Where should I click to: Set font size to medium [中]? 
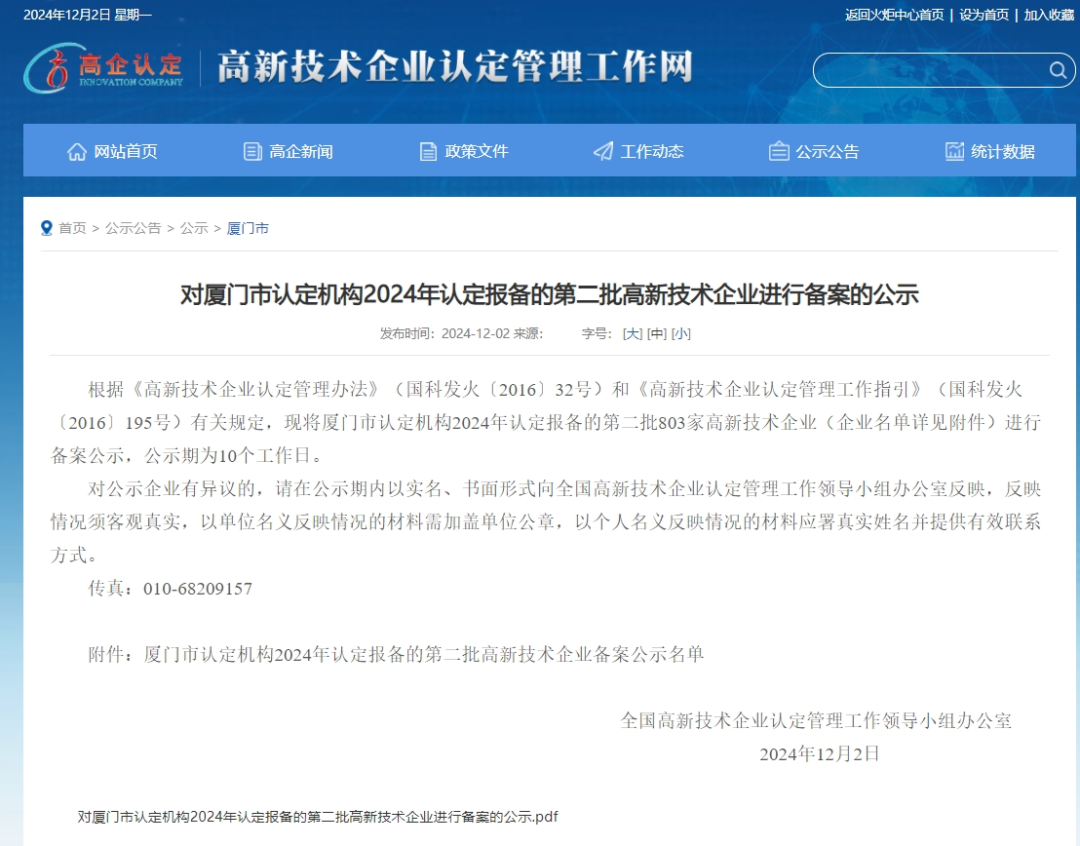pyautogui.click(x=656, y=333)
